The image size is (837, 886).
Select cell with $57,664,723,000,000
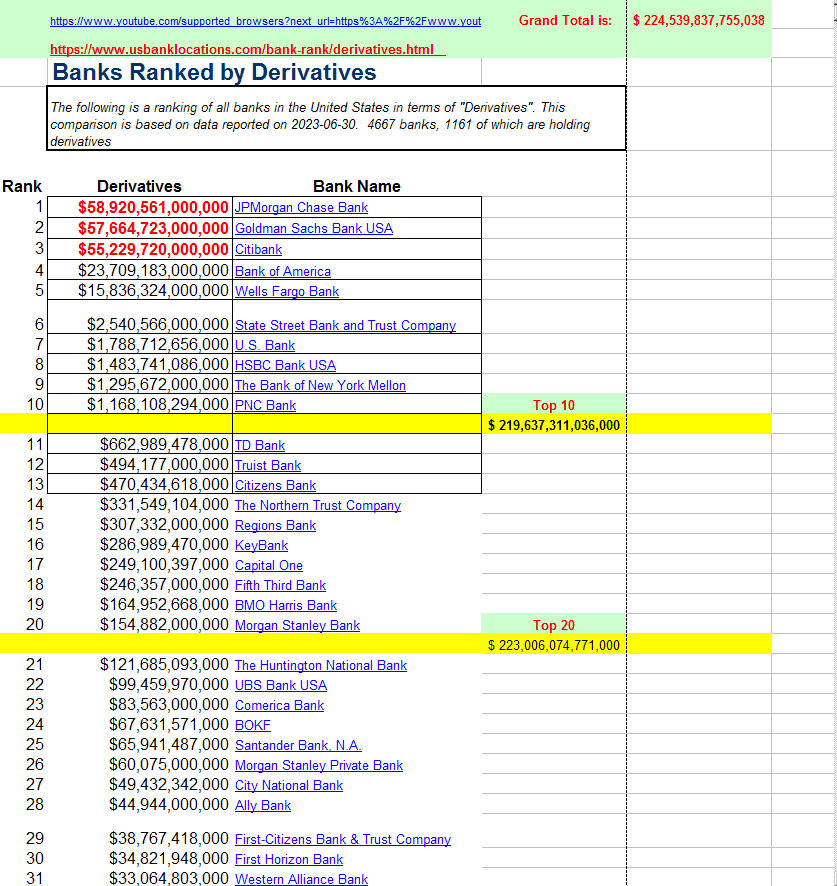(x=140, y=228)
